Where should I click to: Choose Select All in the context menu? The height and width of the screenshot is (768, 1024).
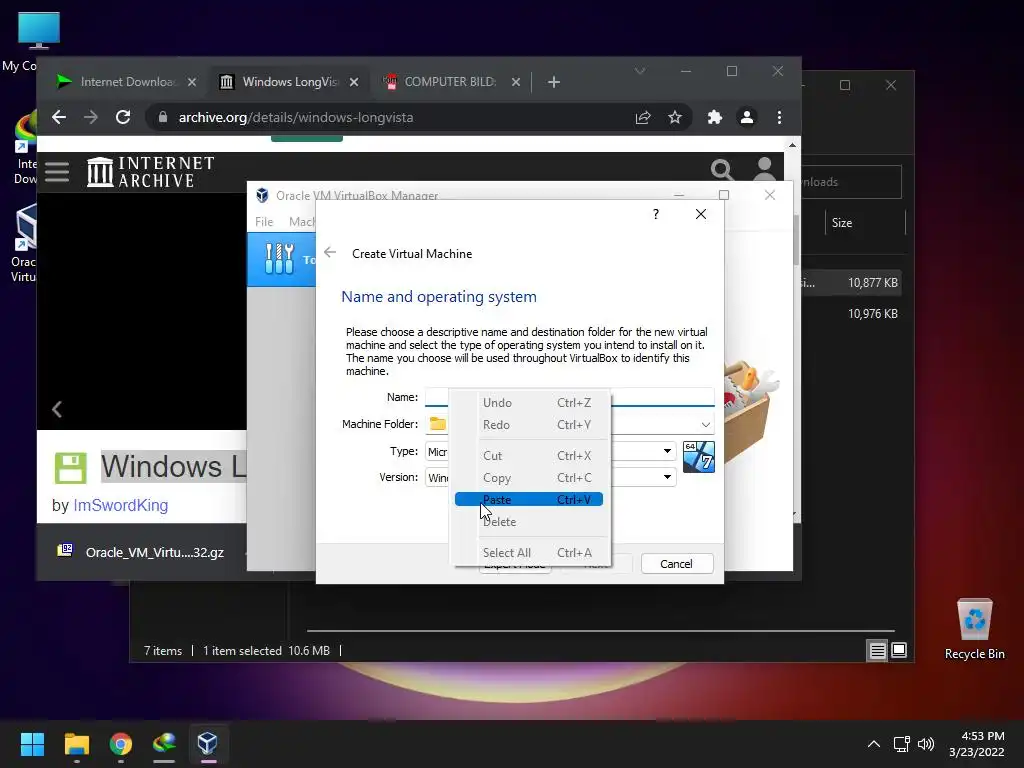point(528,552)
